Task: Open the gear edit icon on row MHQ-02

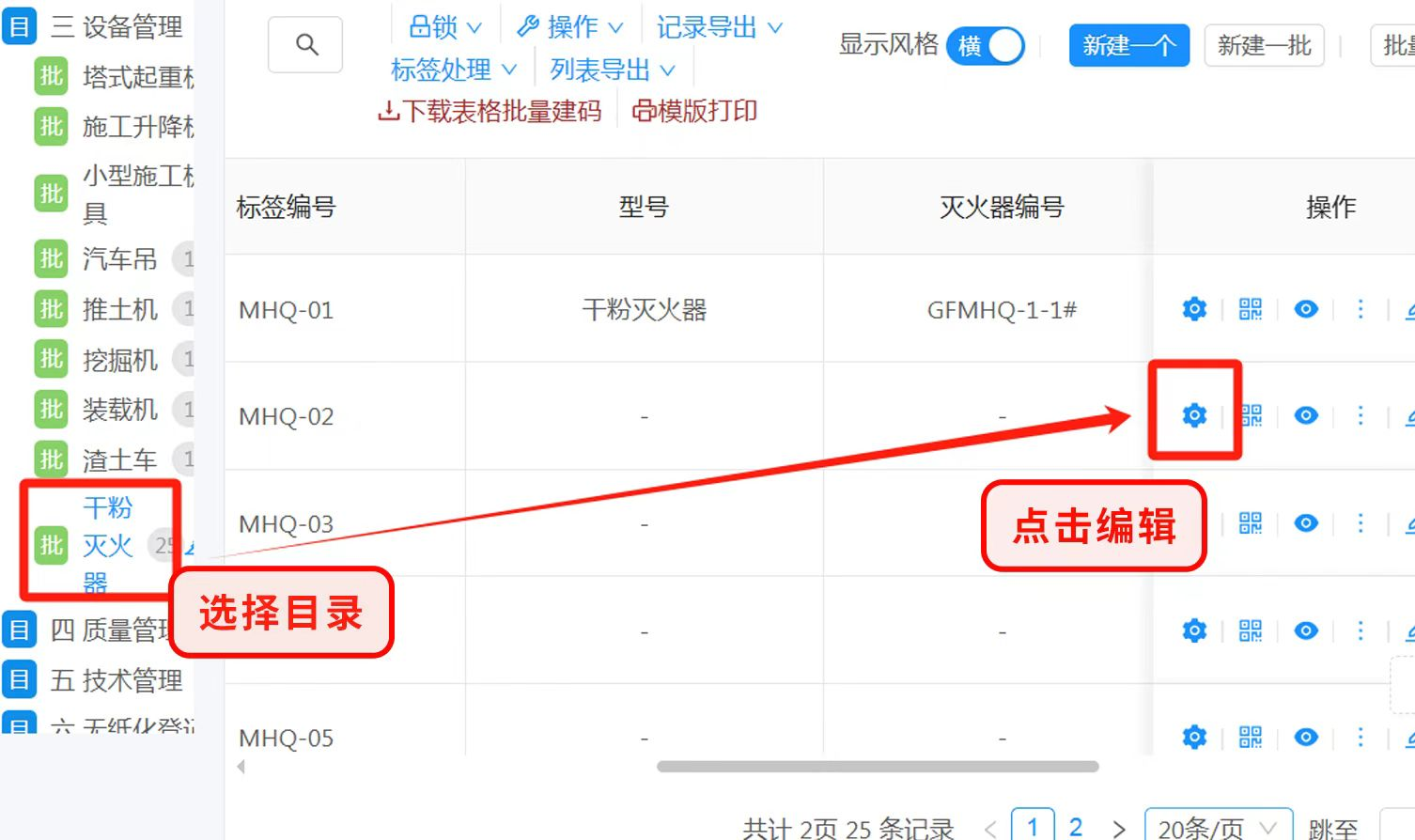Action: click(x=1193, y=414)
